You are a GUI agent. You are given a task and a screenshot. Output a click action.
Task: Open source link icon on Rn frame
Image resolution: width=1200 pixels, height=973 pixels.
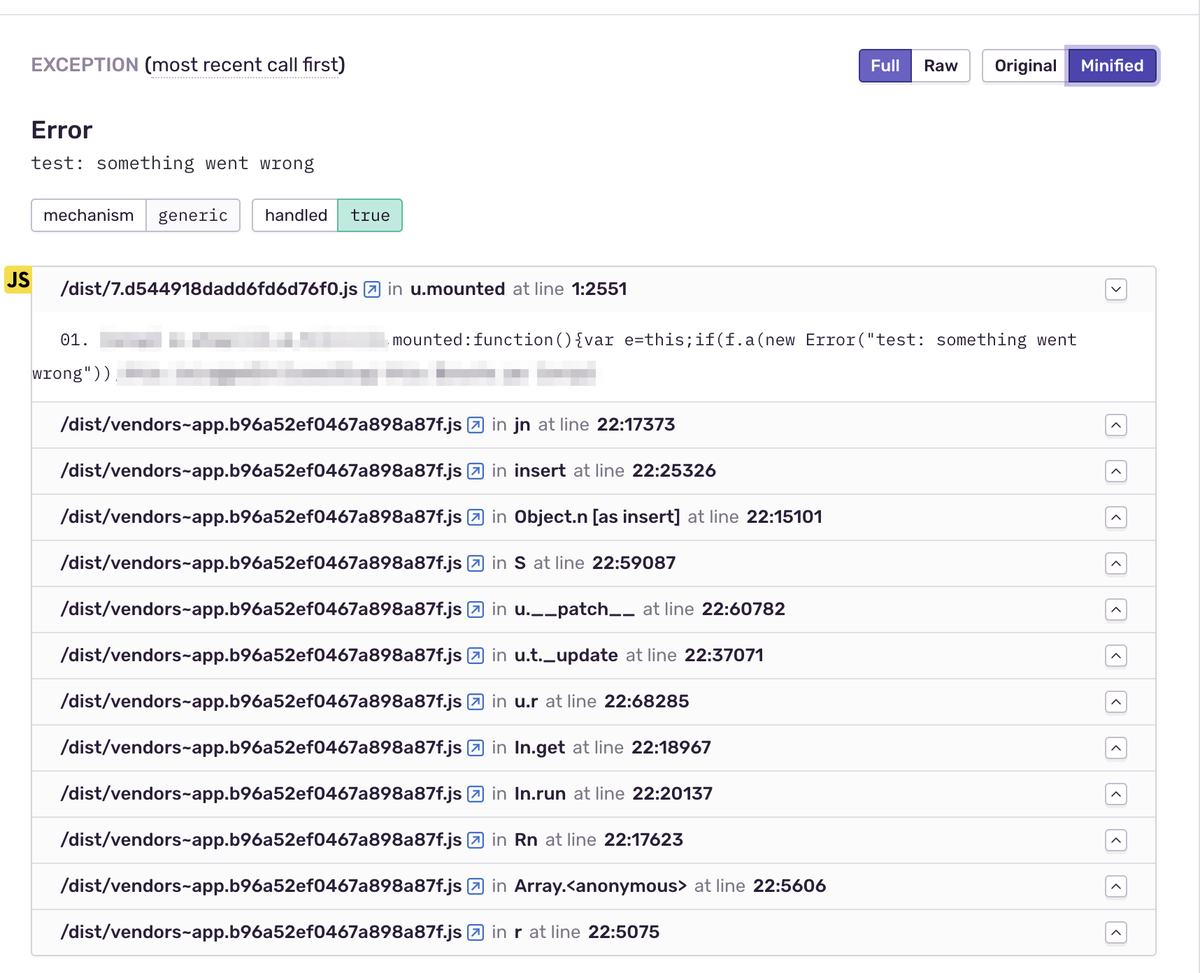point(476,840)
